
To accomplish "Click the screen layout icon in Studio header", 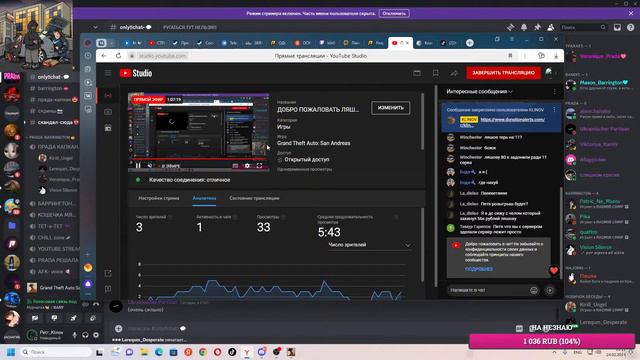I will [x=417, y=73].
